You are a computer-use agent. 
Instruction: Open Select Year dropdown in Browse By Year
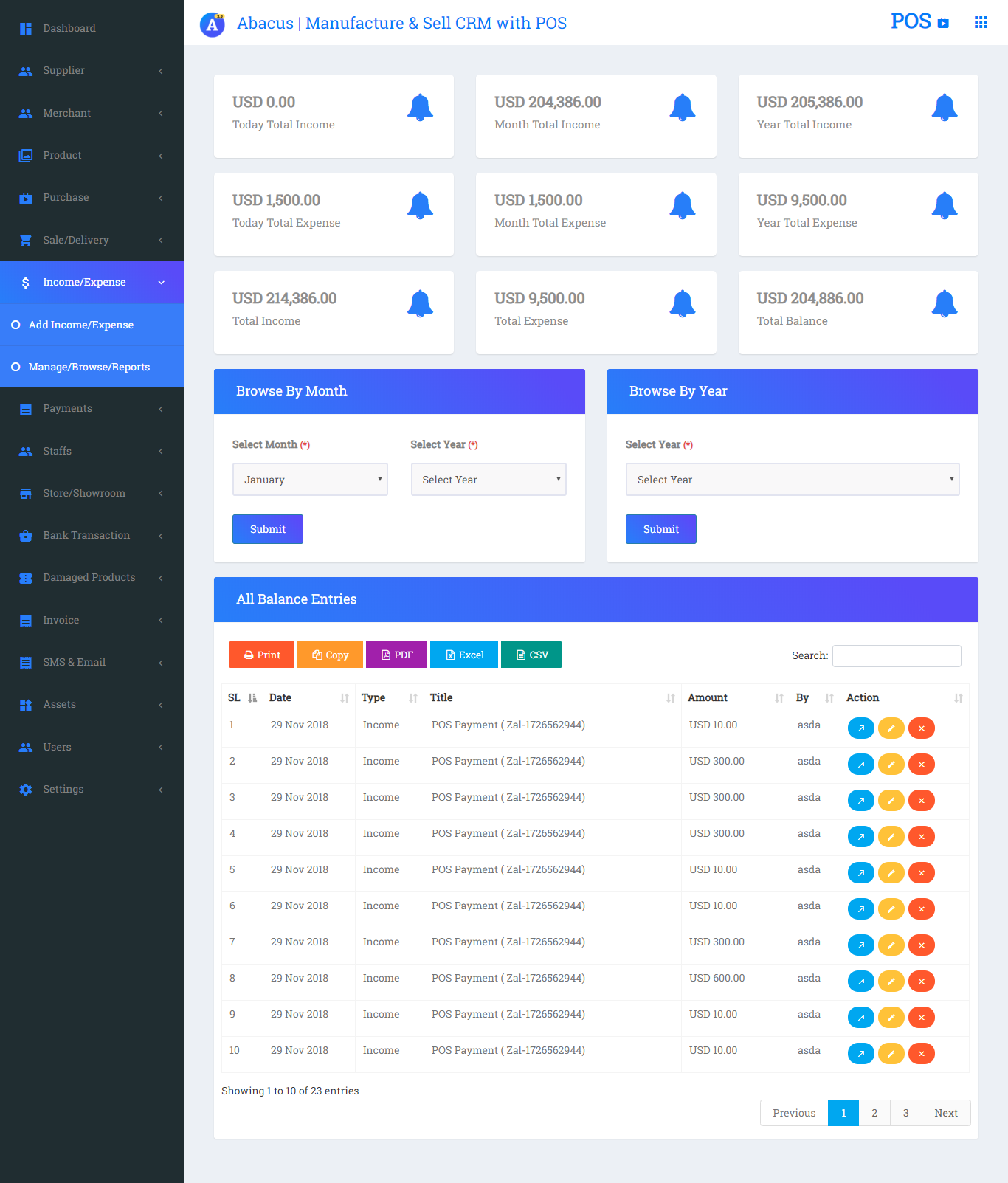pyautogui.click(x=793, y=480)
